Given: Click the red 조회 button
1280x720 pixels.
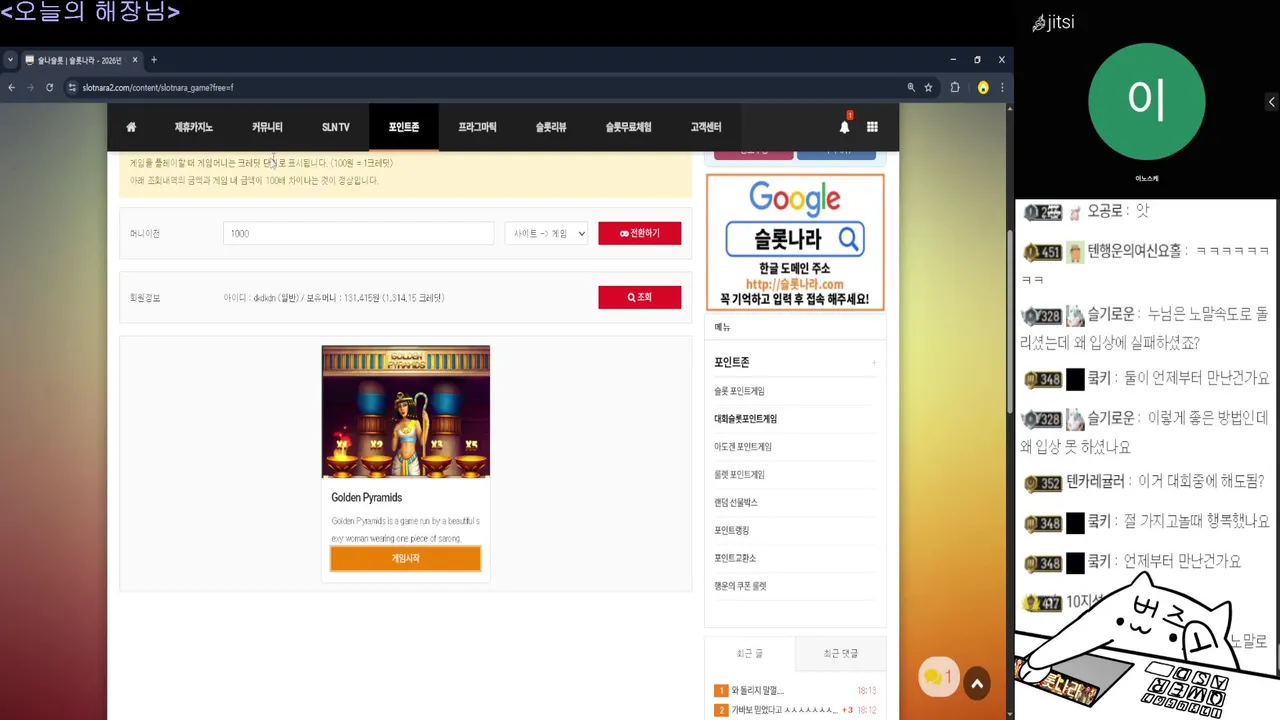Looking at the screenshot, I should click(x=640, y=297).
